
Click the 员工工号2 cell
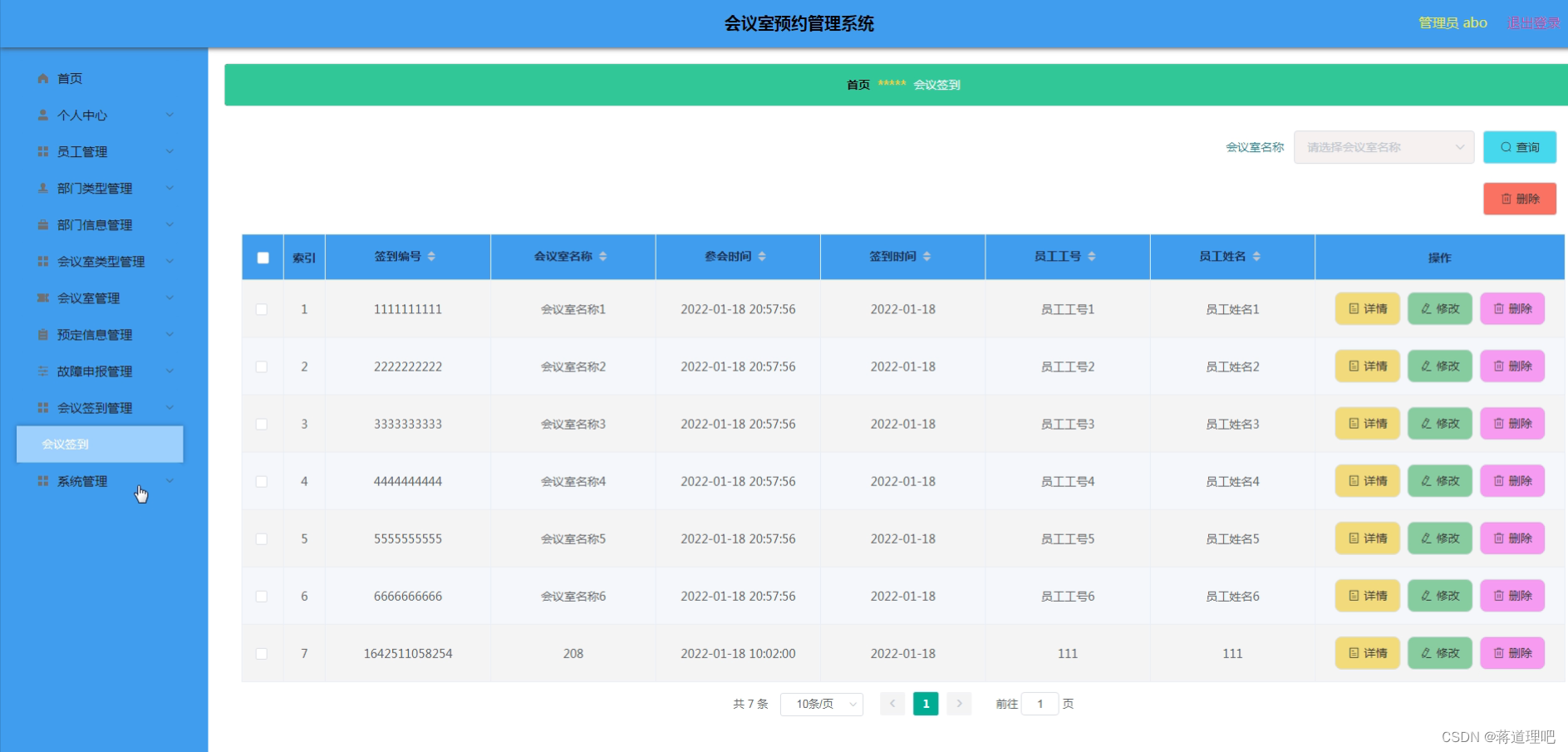[x=1068, y=366]
